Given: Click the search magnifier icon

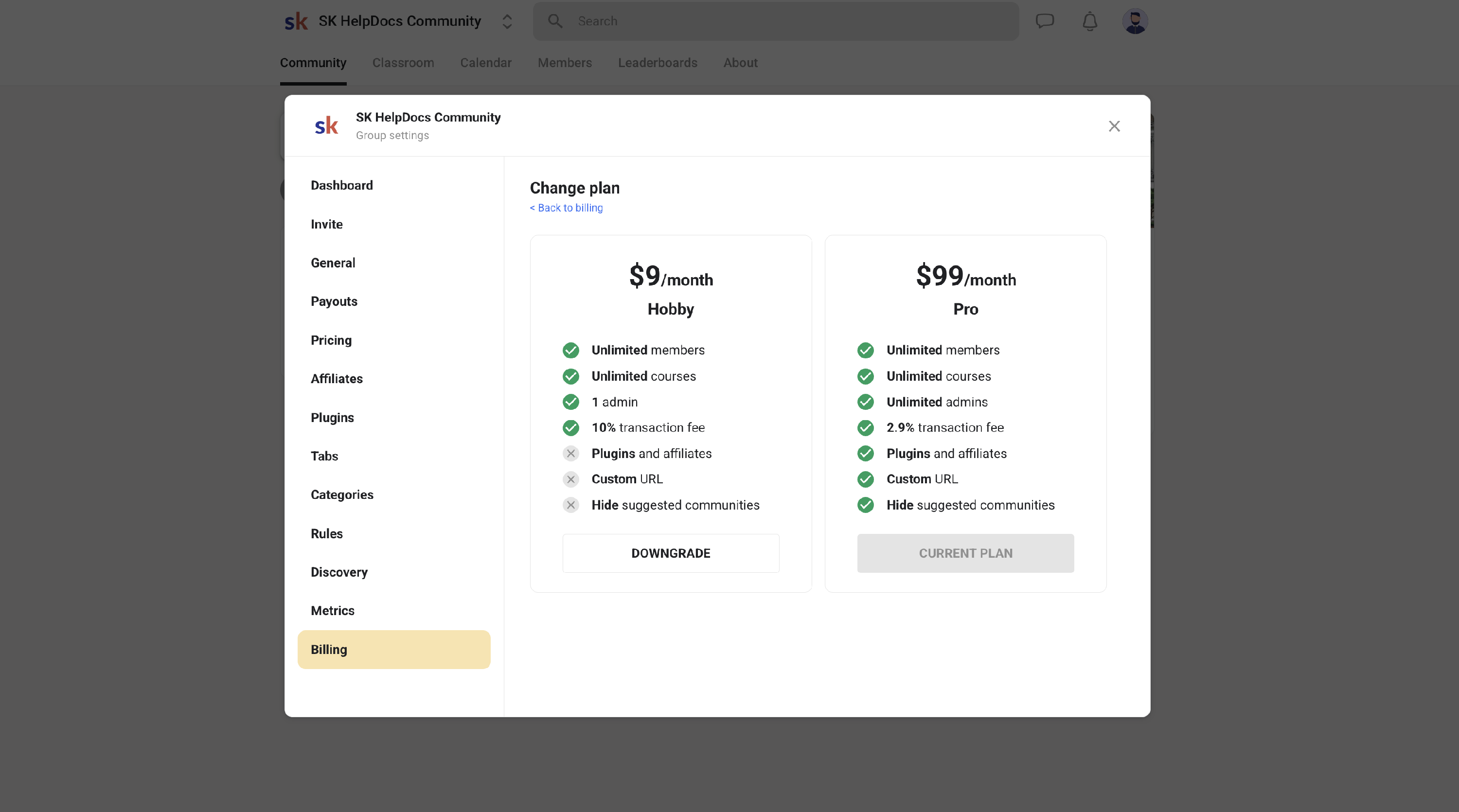Looking at the screenshot, I should pyautogui.click(x=555, y=21).
